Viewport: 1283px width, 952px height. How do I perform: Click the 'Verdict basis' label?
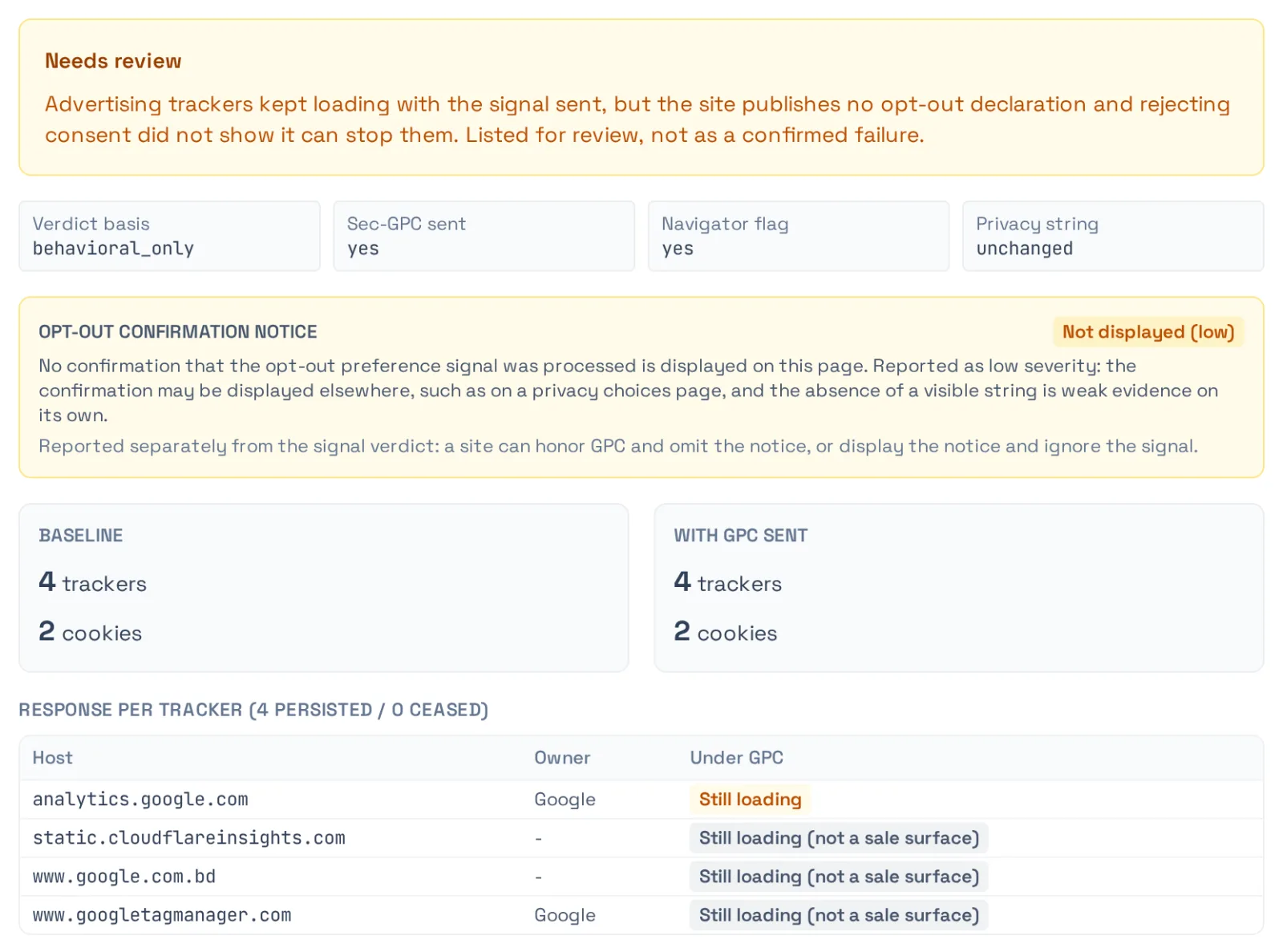coord(91,224)
